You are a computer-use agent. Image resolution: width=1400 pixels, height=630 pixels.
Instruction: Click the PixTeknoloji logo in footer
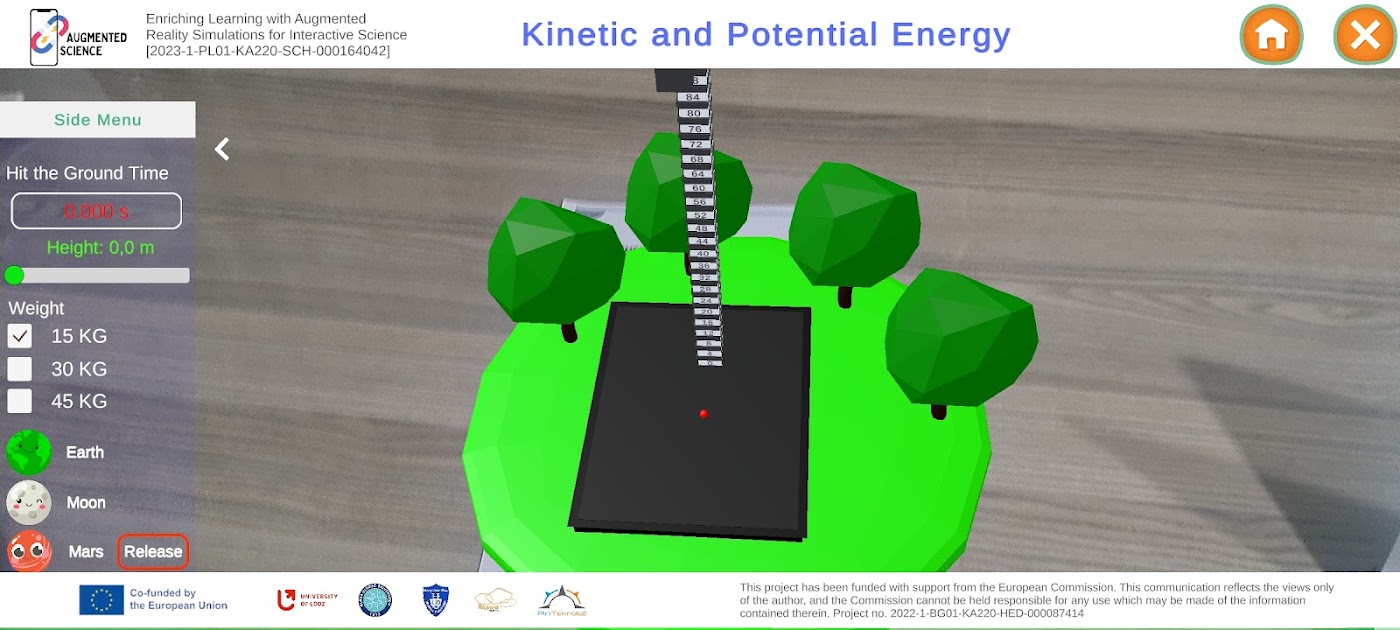pos(561,599)
